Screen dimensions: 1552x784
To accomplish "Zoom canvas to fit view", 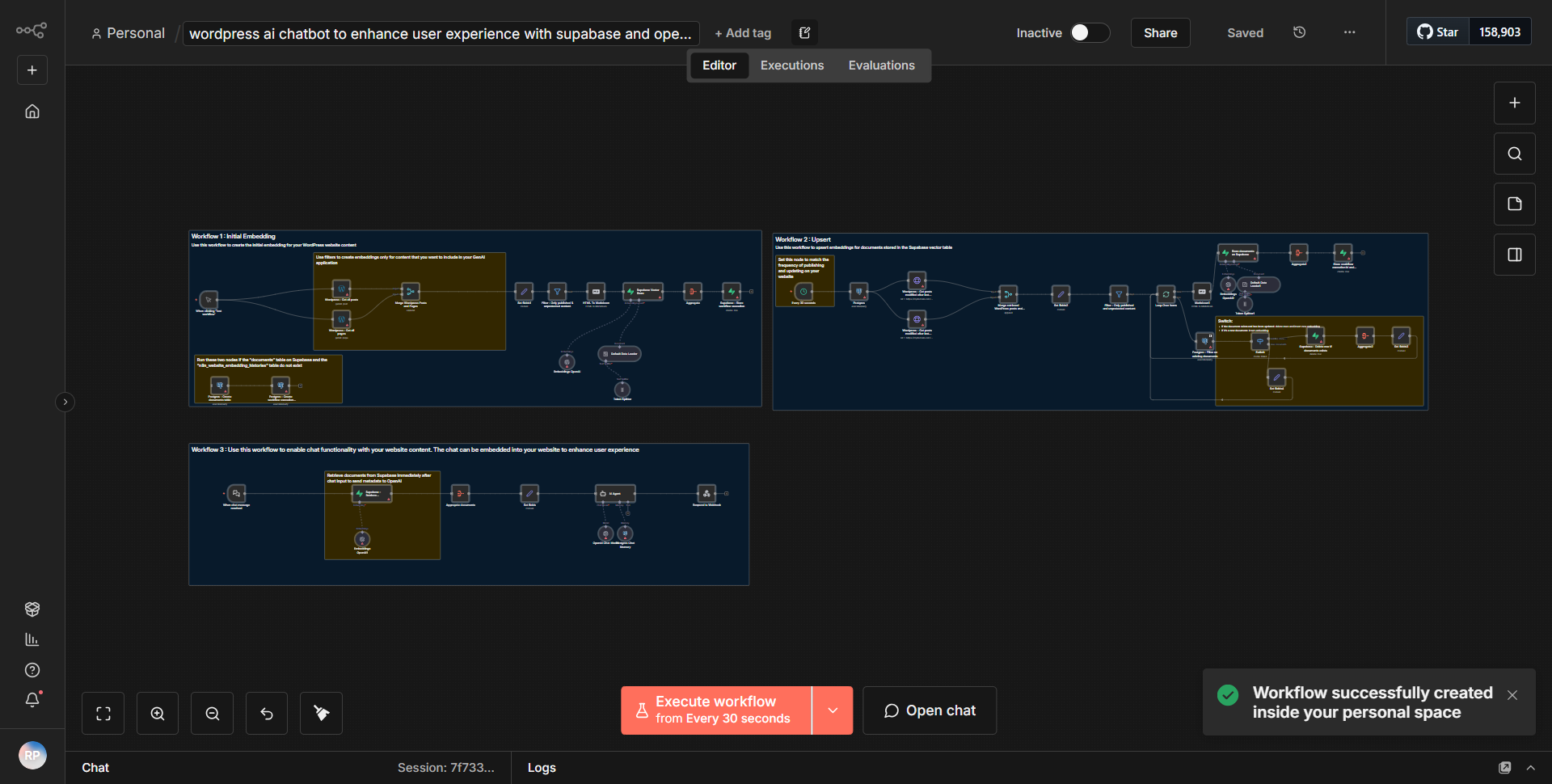I will [x=103, y=713].
